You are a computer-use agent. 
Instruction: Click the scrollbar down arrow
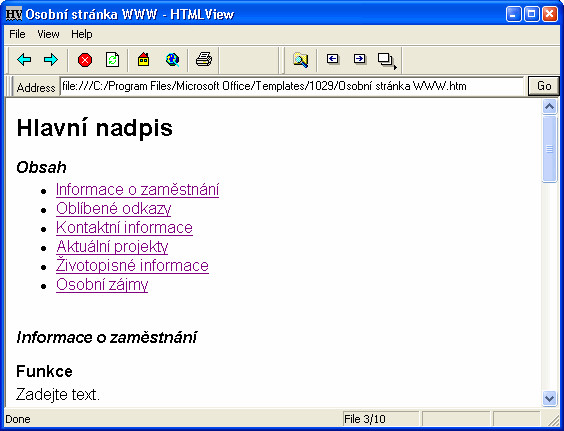click(549, 399)
